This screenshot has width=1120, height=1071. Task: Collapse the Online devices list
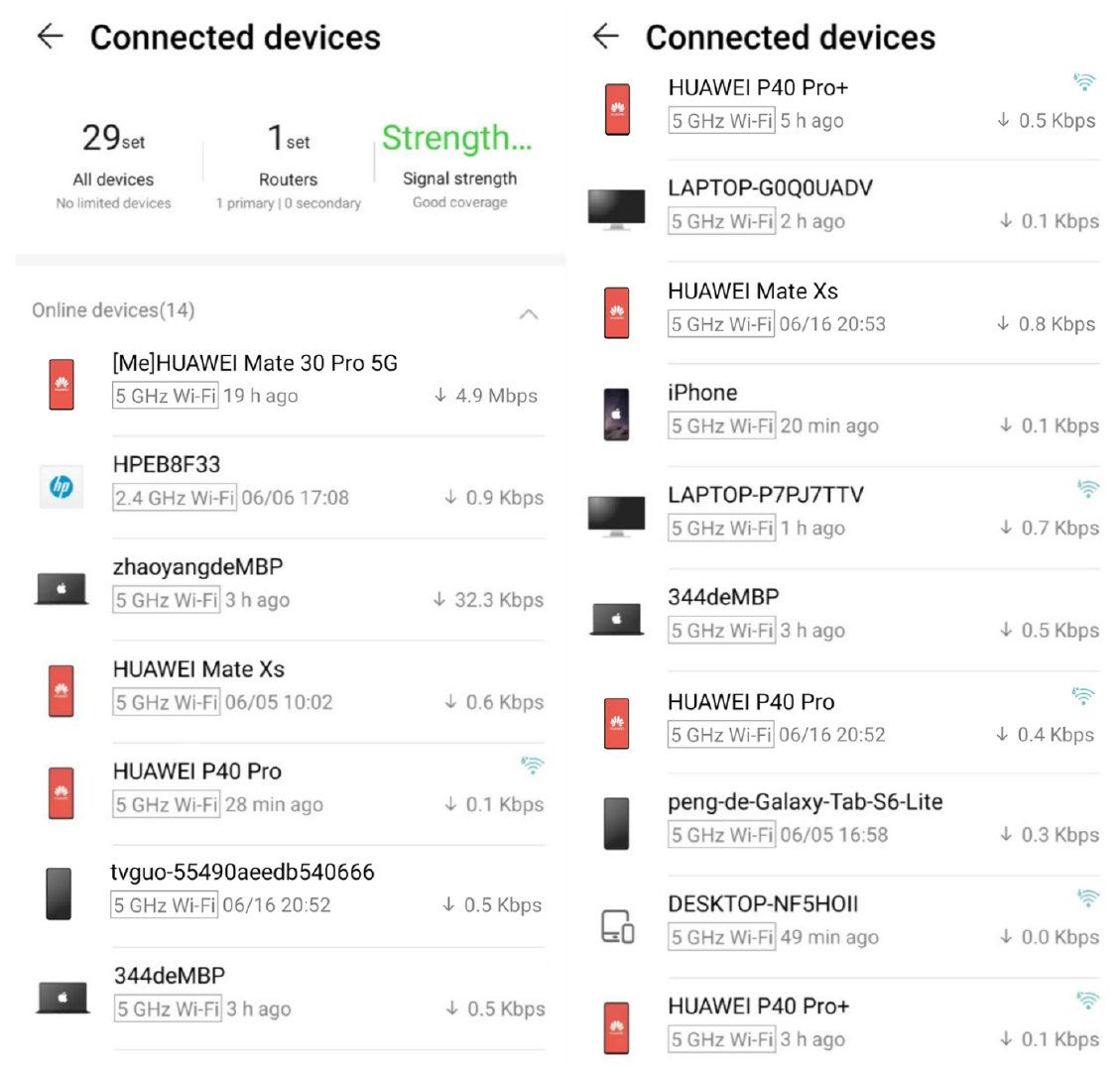tap(529, 314)
